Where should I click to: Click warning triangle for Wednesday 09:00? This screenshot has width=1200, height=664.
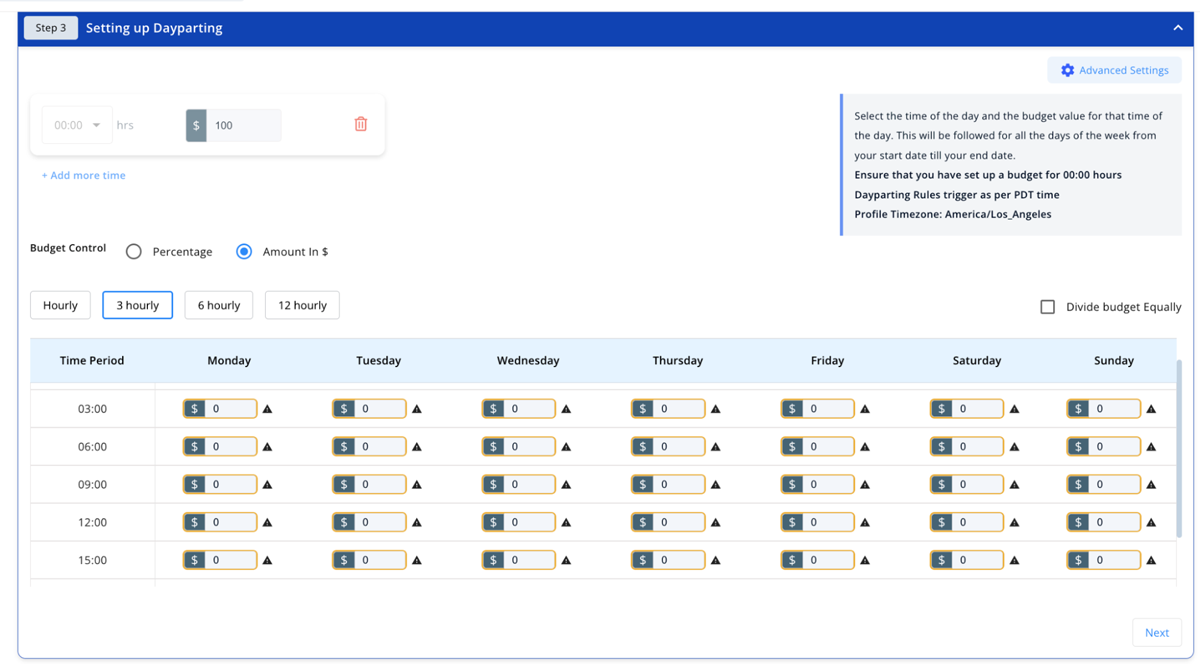click(566, 485)
